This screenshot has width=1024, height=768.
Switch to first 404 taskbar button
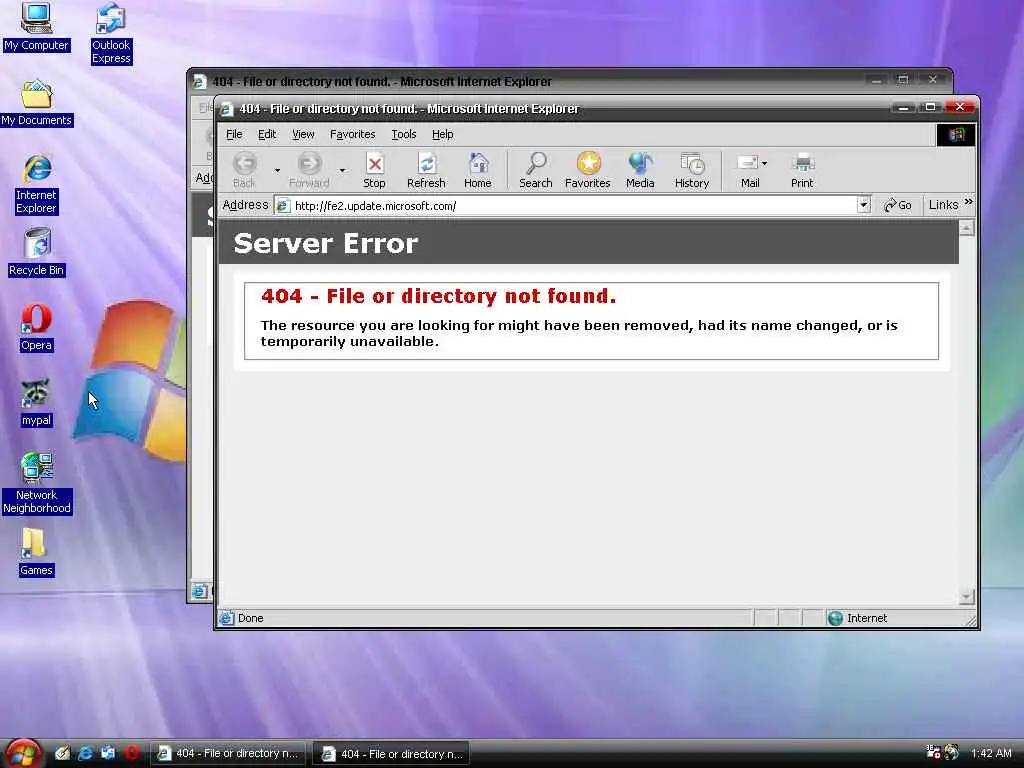228,754
